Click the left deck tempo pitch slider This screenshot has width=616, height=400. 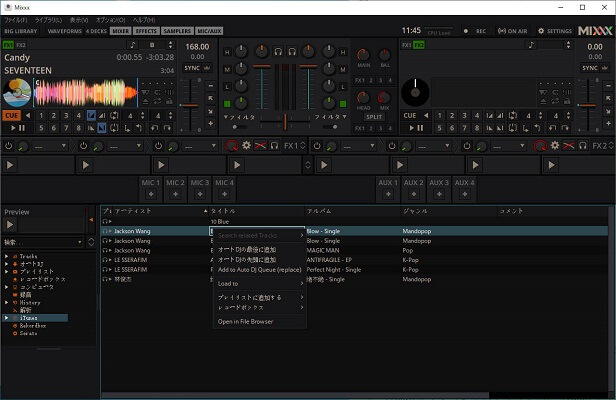tap(191, 105)
